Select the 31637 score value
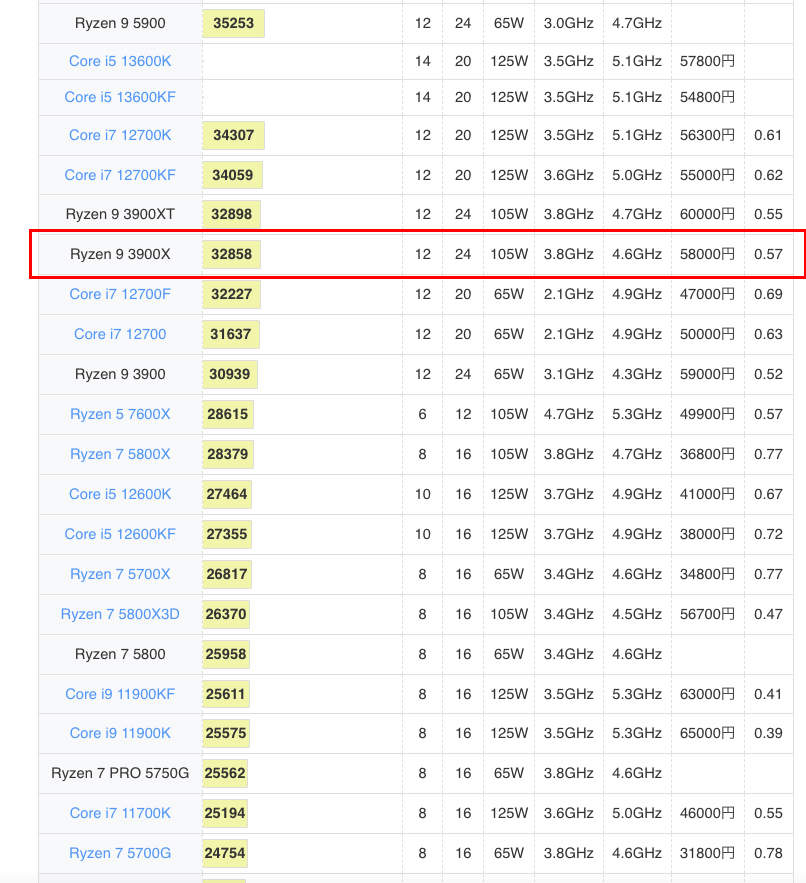 coord(230,334)
